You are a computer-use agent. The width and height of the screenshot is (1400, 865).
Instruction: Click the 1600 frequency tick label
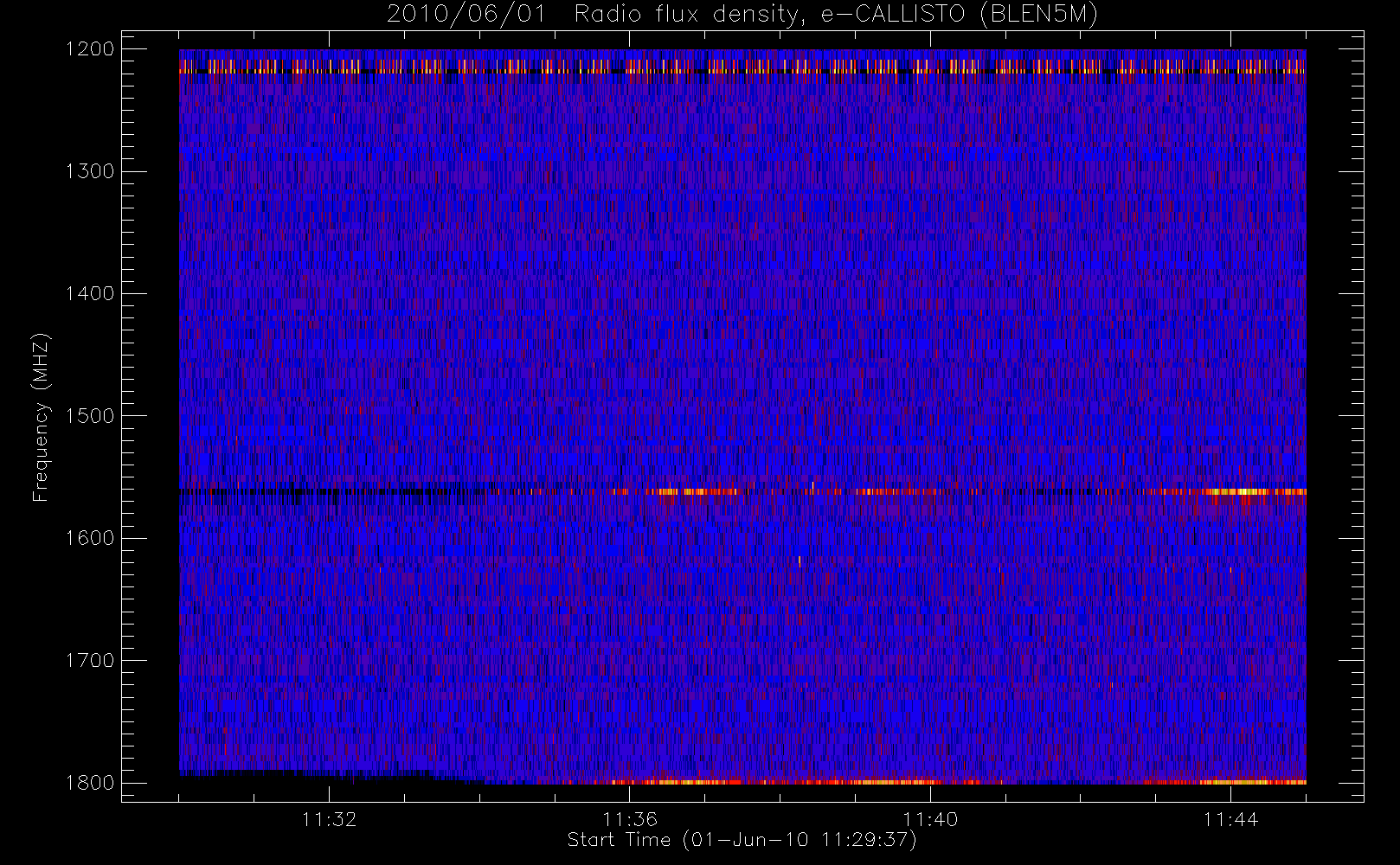coord(91,538)
